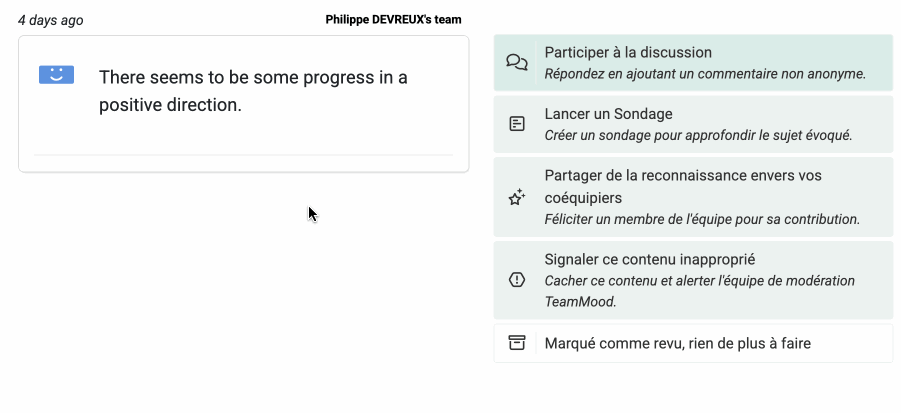The image size is (901, 413).
Task: Click the blue smiley mood icon
Action: coord(56,74)
